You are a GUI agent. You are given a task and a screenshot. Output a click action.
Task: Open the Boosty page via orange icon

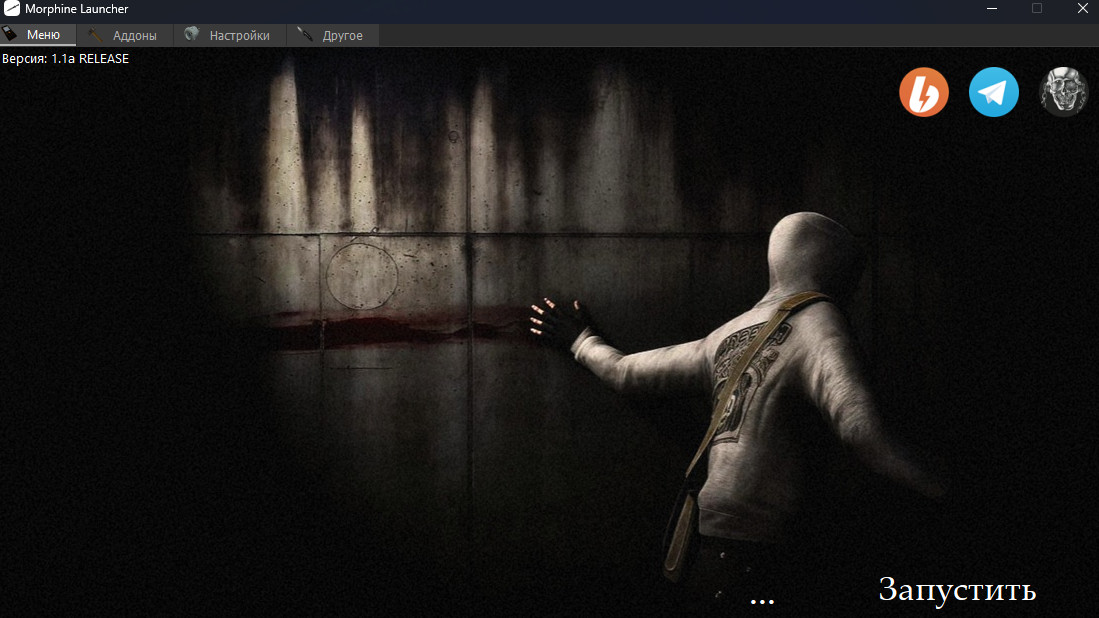pyautogui.click(x=923, y=93)
